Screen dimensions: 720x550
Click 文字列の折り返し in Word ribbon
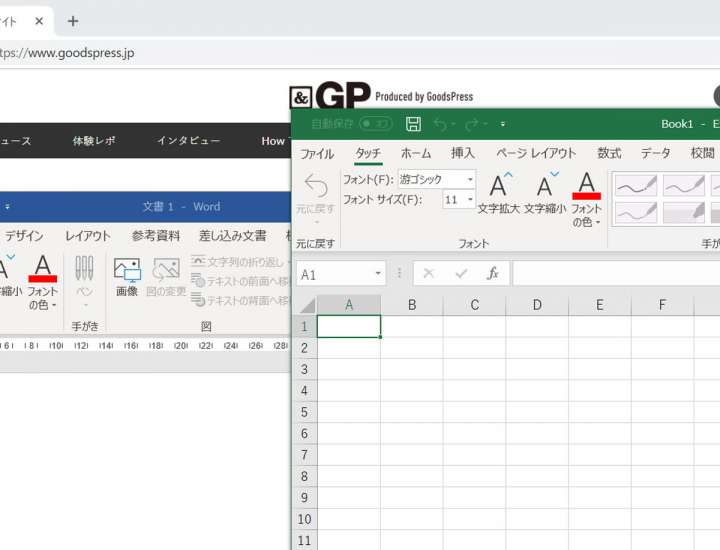[x=241, y=262]
